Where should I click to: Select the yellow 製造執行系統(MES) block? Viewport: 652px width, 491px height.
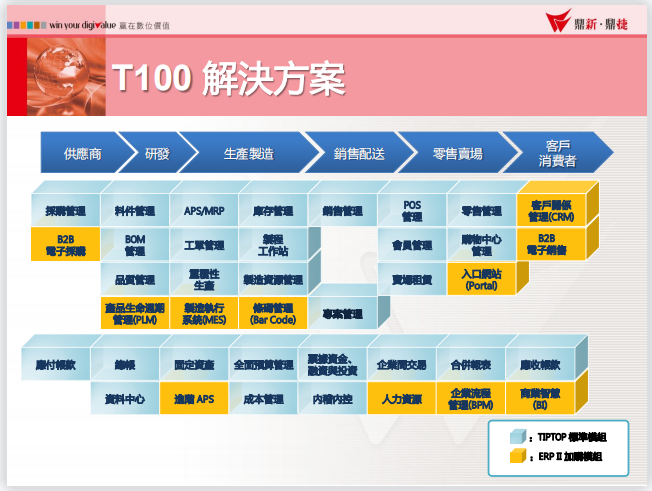204,313
